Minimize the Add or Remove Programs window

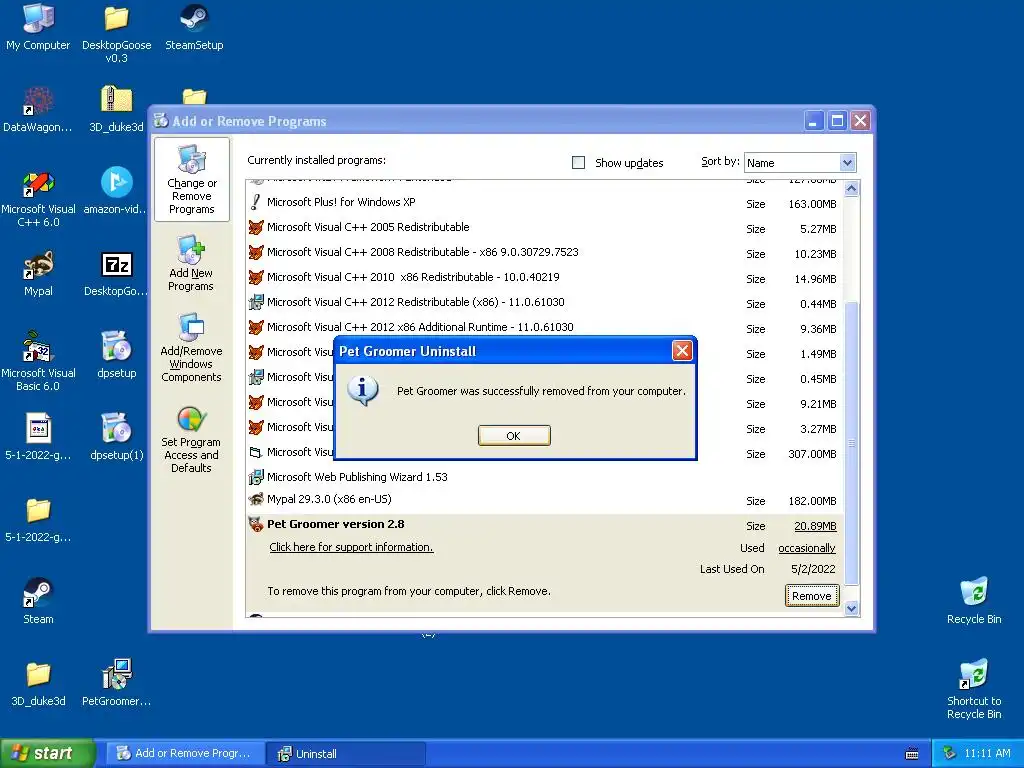click(814, 121)
